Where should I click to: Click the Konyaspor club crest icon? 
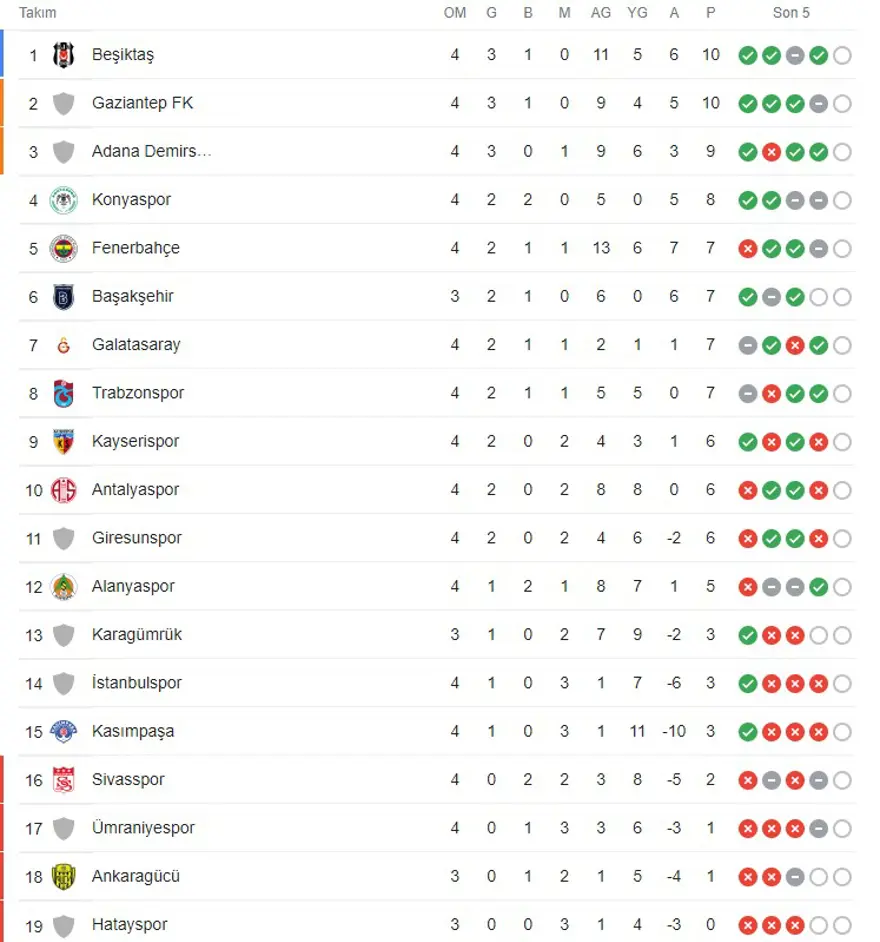tap(64, 200)
